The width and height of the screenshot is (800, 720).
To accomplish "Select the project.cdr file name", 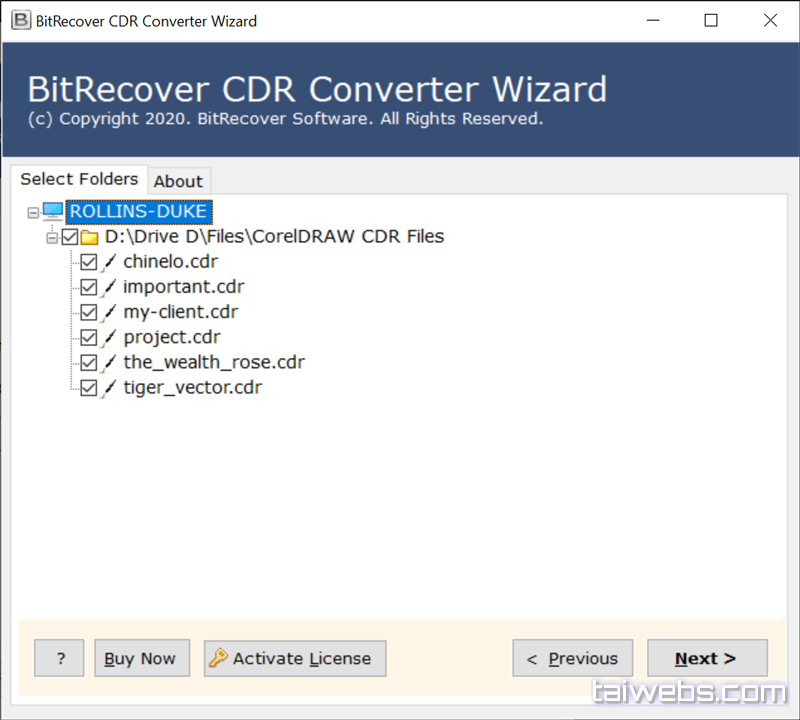I will pos(172,337).
